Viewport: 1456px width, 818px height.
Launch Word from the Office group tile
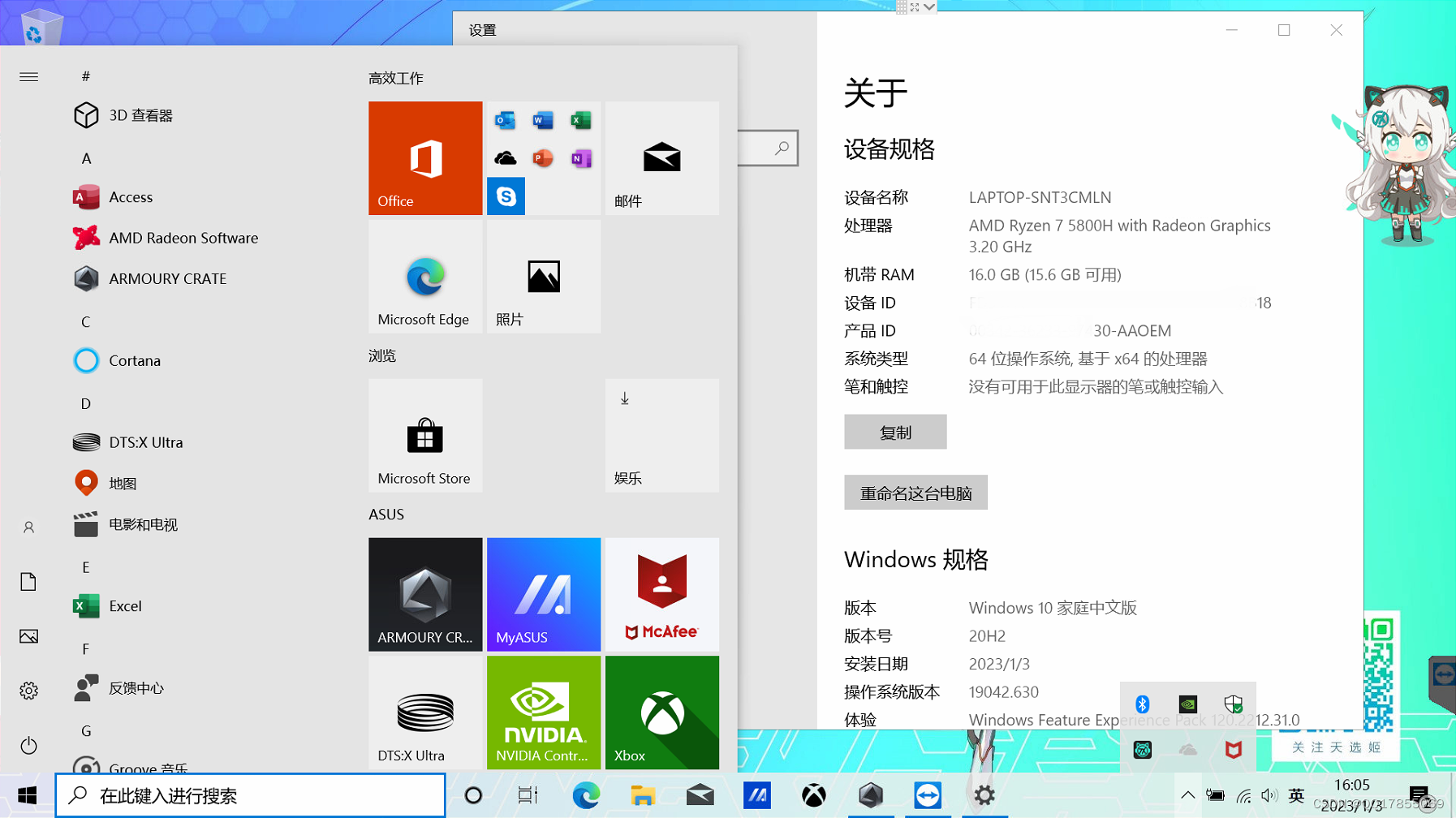click(x=543, y=121)
